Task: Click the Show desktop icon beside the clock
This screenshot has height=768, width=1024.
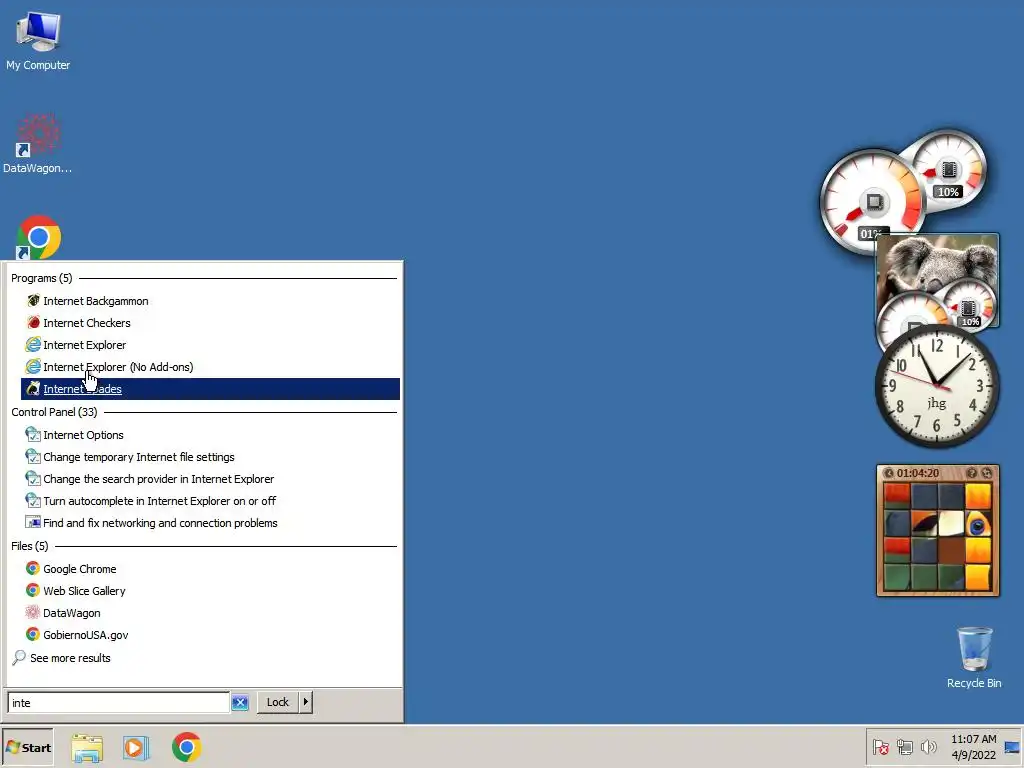Action: [x=1012, y=747]
